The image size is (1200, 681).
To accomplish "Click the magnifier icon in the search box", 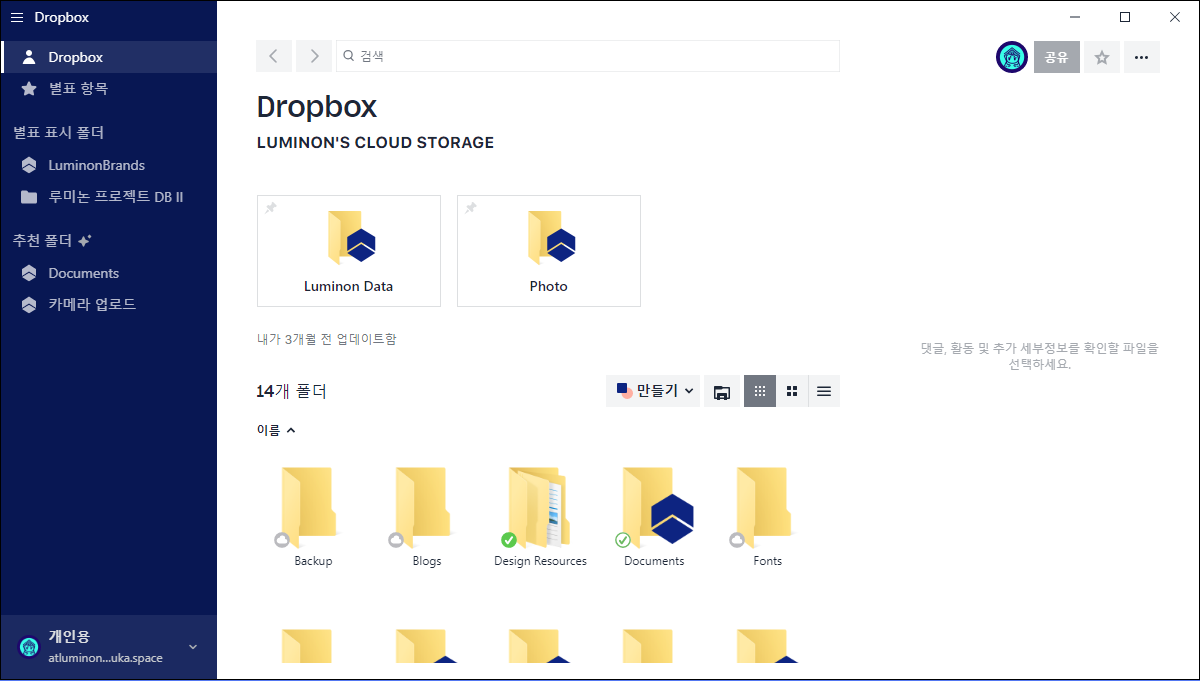I will tap(349, 56).
